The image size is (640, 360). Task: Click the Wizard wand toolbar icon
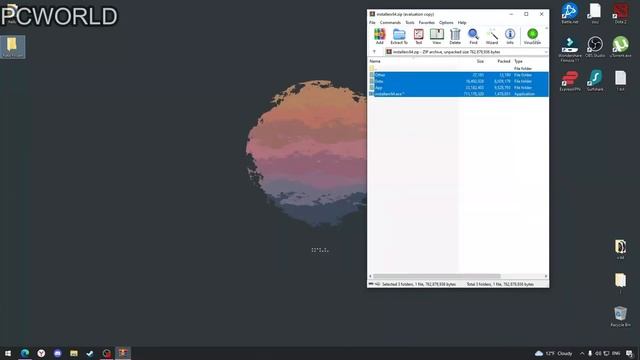coord(492,36)
